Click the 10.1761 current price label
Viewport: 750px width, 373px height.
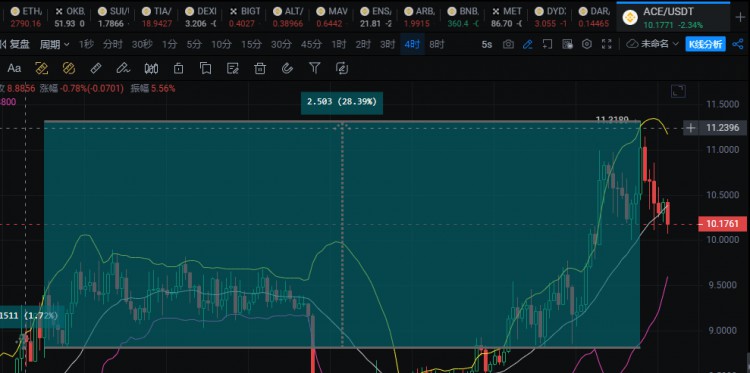pyautogui.click(x=724, y=224)
